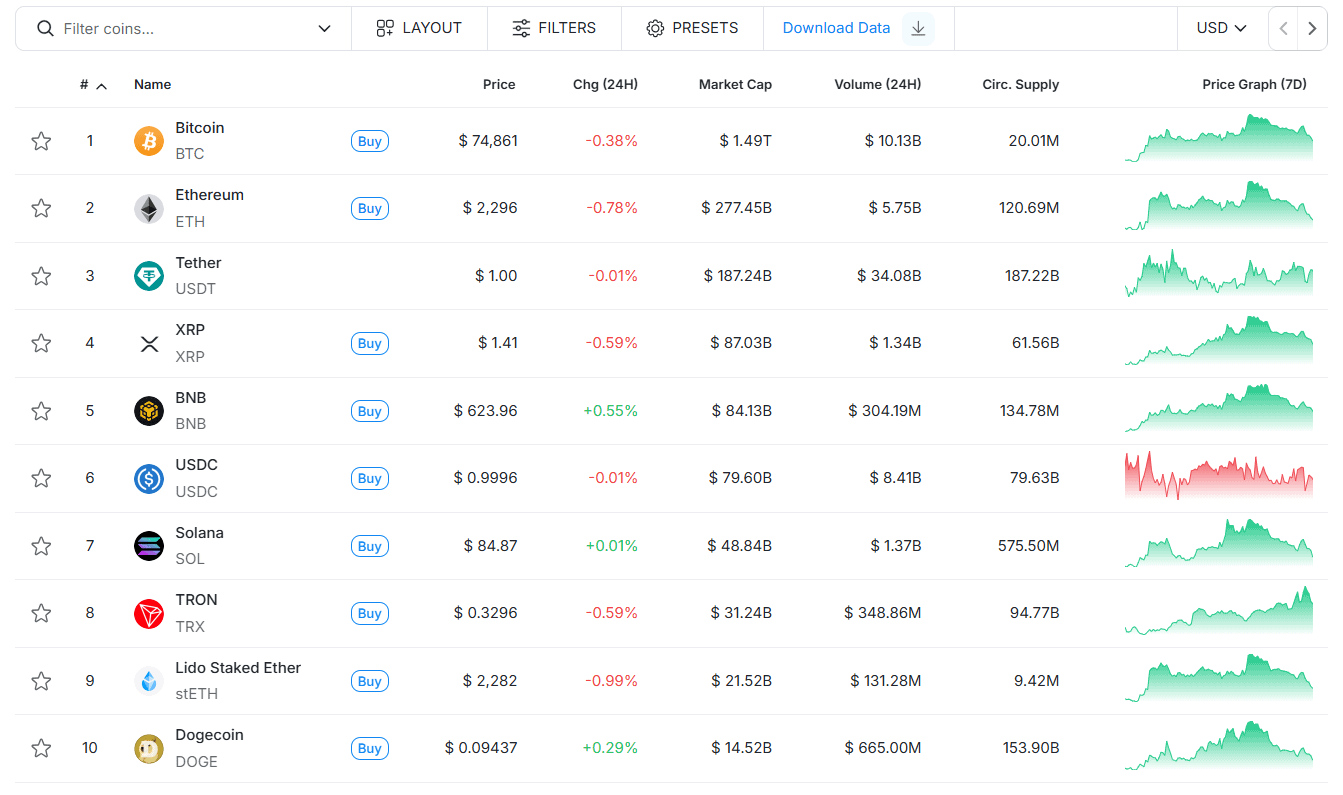The width and height of the screenshot is (1343, 795).
Task: Click the BNB coin logo
Action: pos(149,411)
